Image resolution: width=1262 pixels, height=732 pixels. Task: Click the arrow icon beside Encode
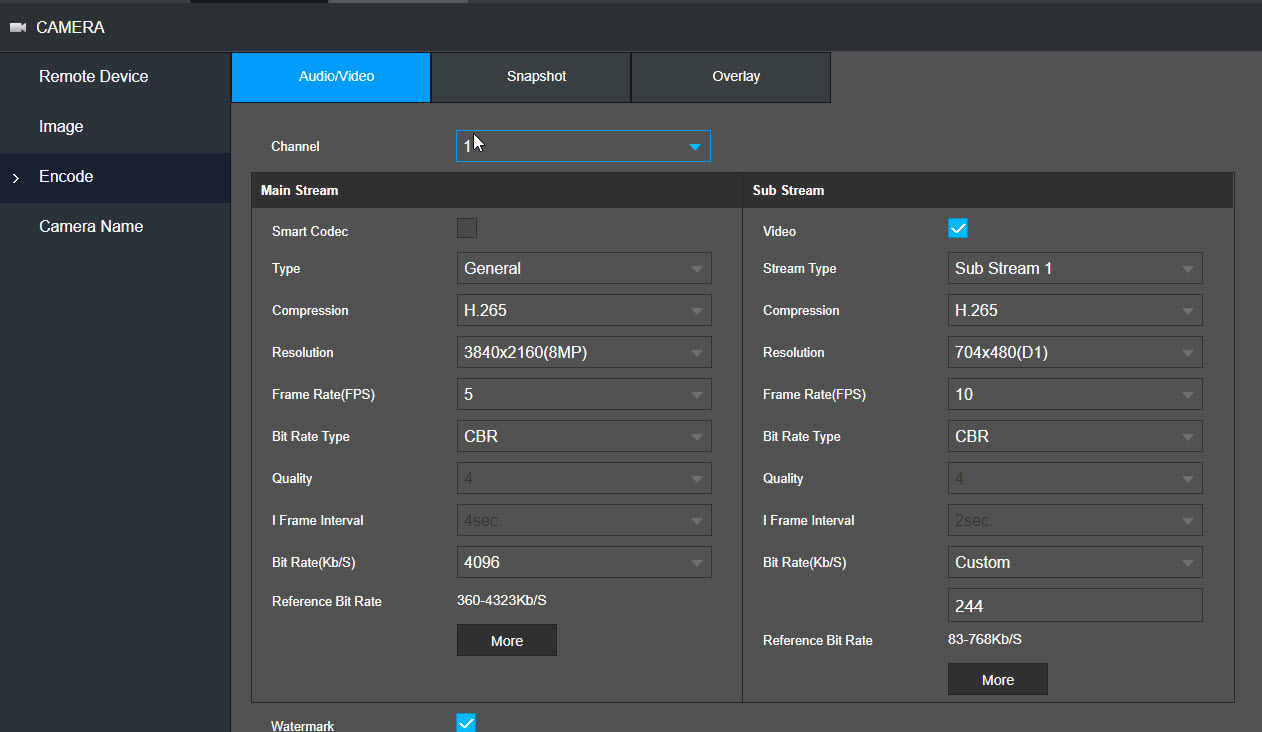pos(15,178)
